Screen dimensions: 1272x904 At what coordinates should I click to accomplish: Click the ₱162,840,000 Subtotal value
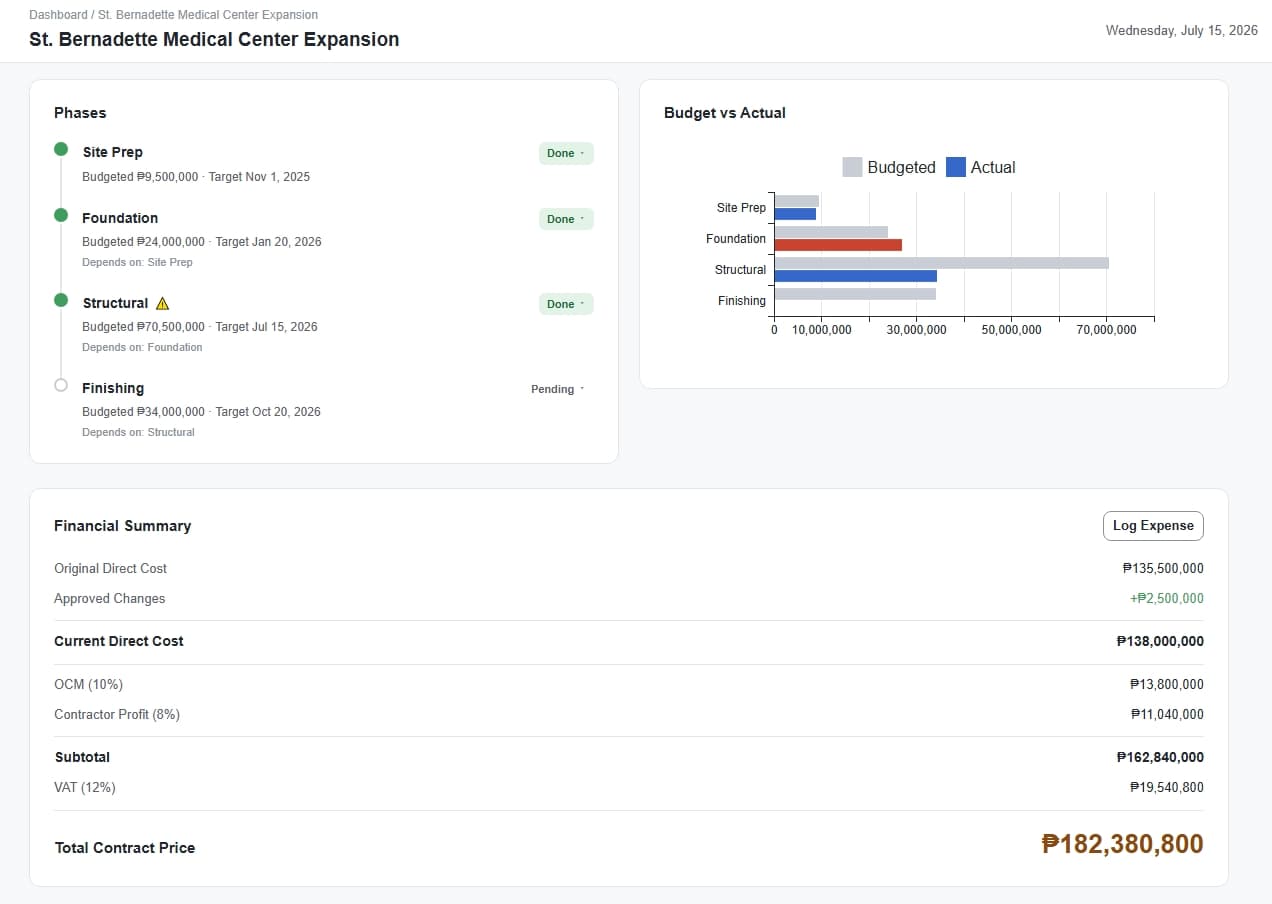click(1160, 757)
